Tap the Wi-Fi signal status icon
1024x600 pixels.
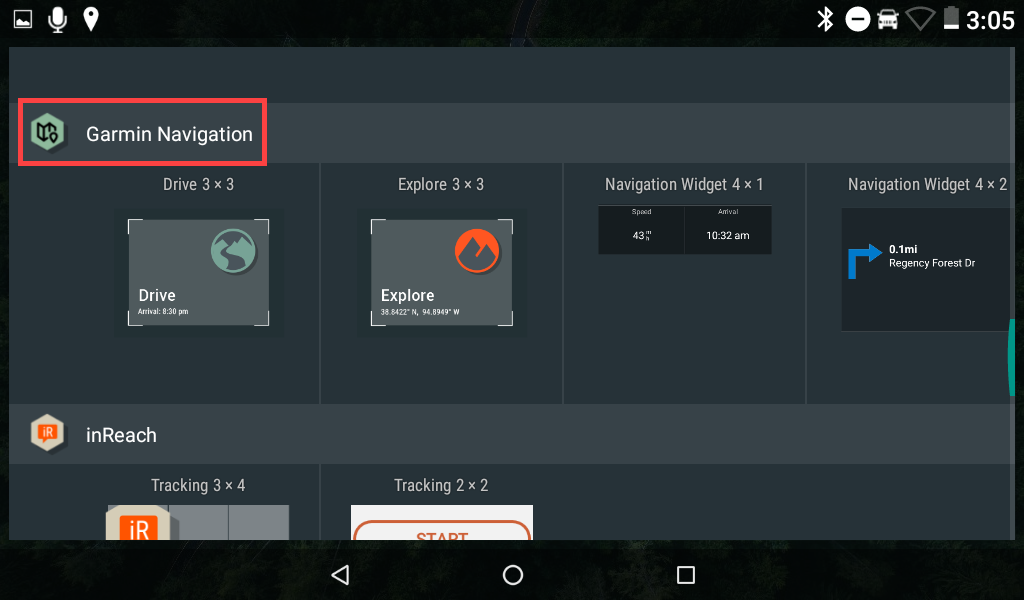(x=920, y=20)
